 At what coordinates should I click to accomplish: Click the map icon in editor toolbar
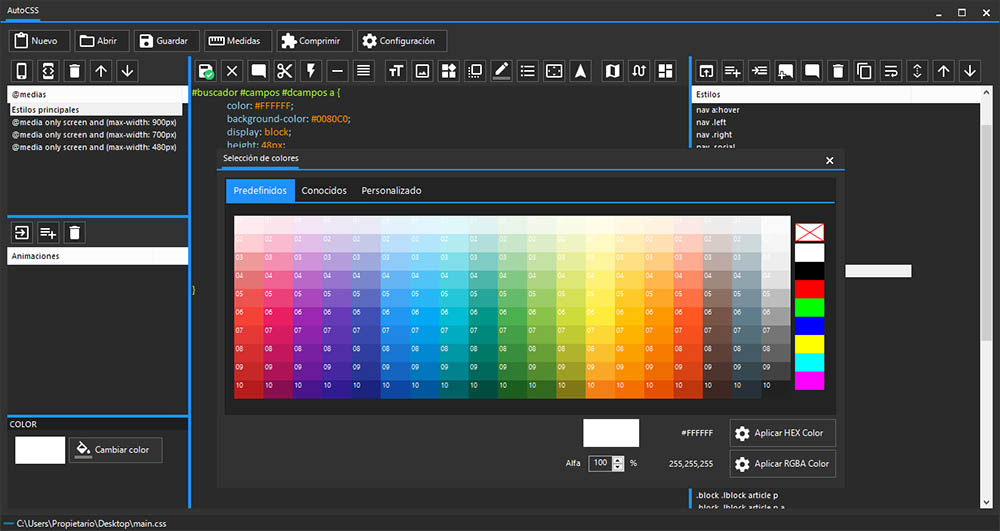[x=613, y=71]
